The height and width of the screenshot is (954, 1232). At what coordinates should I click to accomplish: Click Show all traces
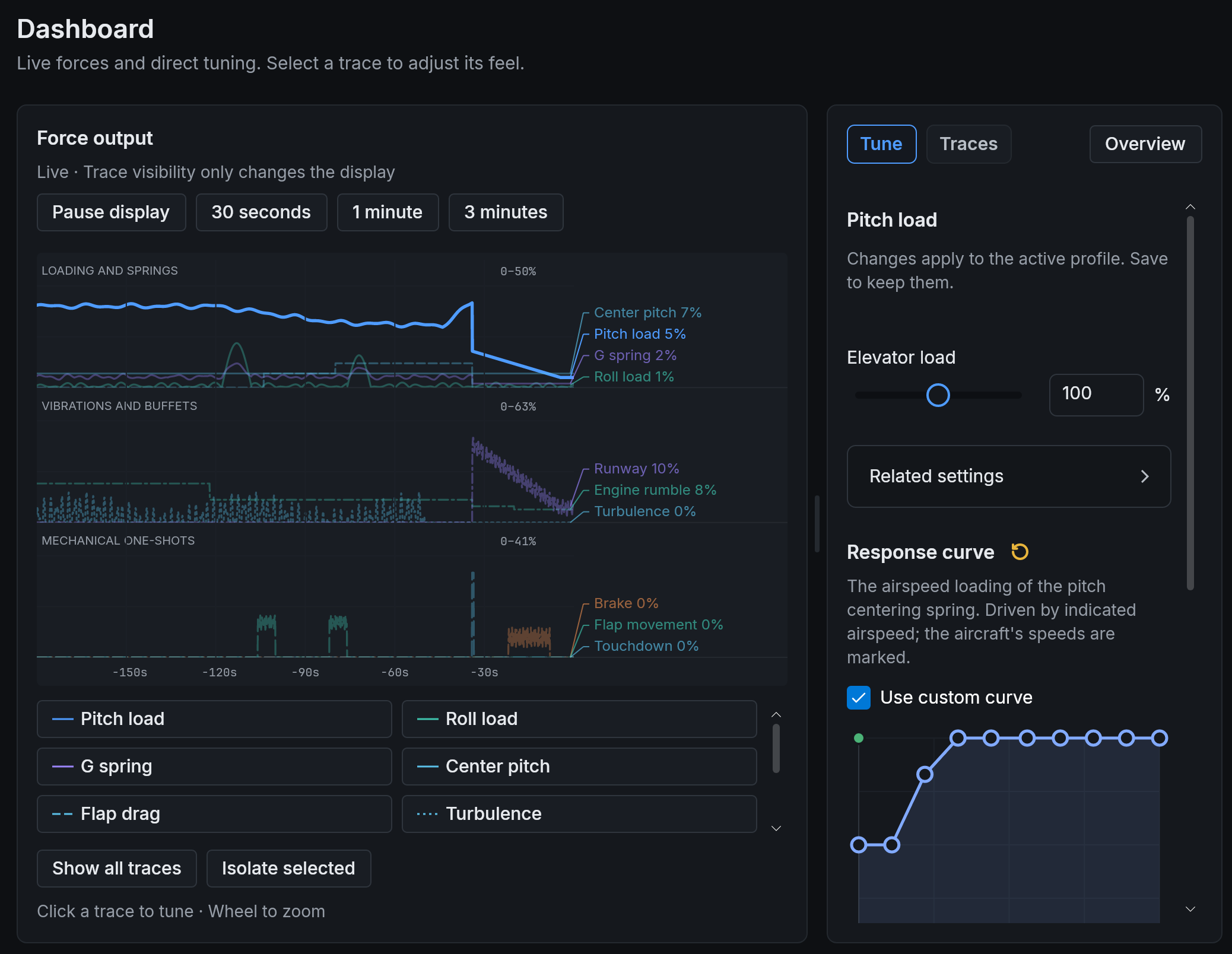[x=117, y=869]
